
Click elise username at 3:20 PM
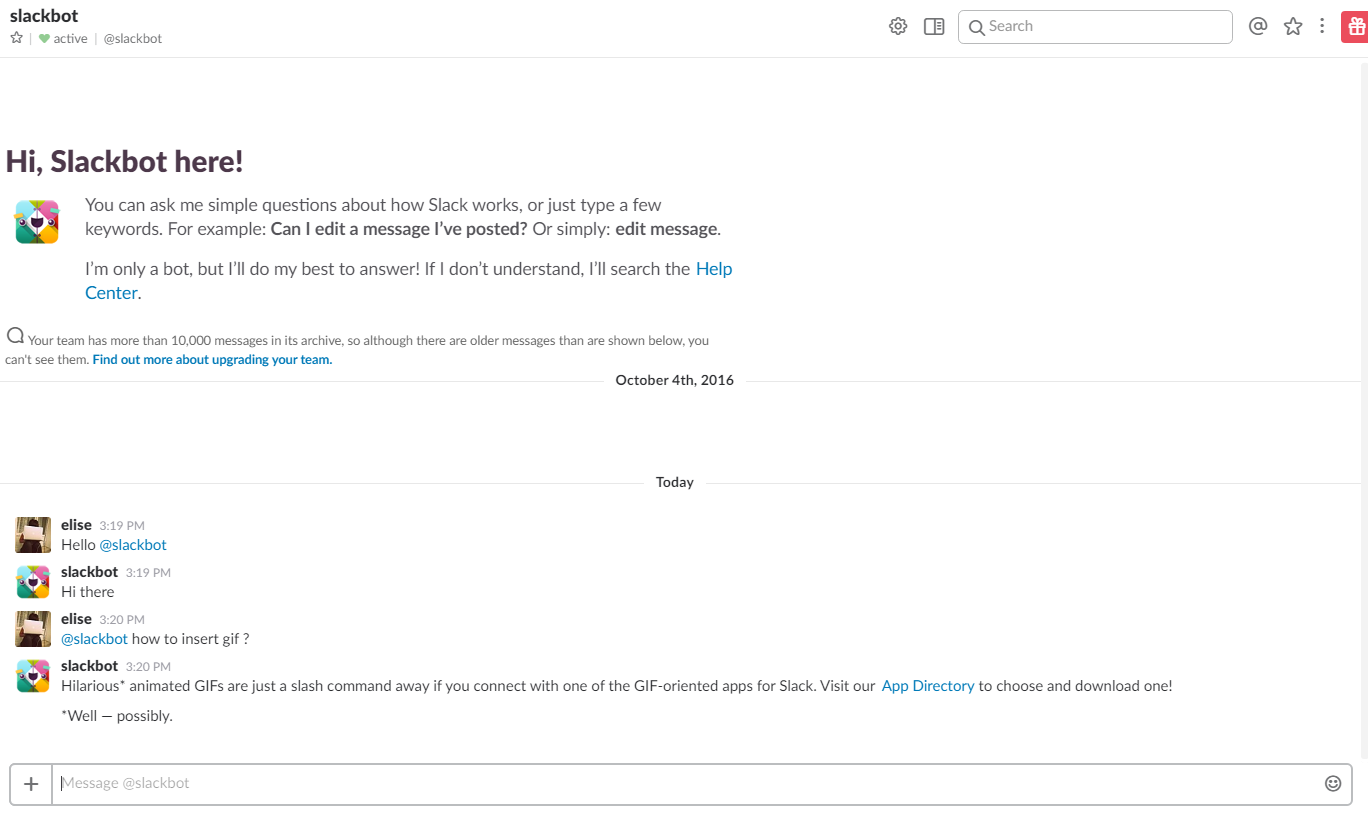[76, 619]
